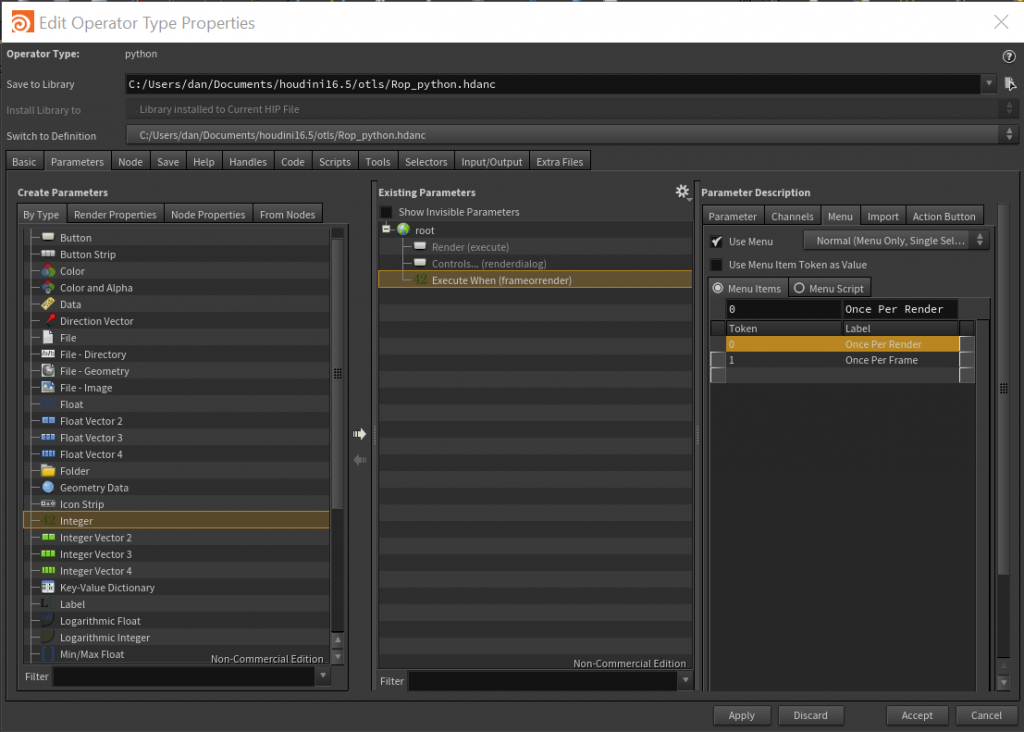Switch to the Scripts tab
Image resolution: width=1024 pixels, height=732 pixels.
pyautogui.click(x=334, y=162)
